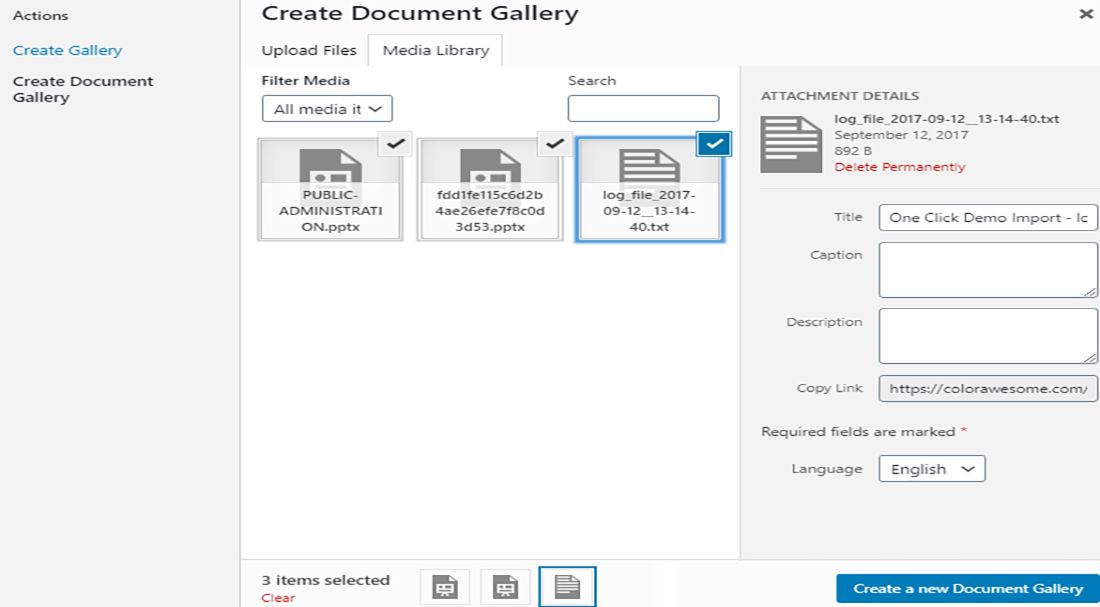Select Create Document Gallery in Actions sidebar
Viewport: 1100px width, 607px height.
point(83,89)
